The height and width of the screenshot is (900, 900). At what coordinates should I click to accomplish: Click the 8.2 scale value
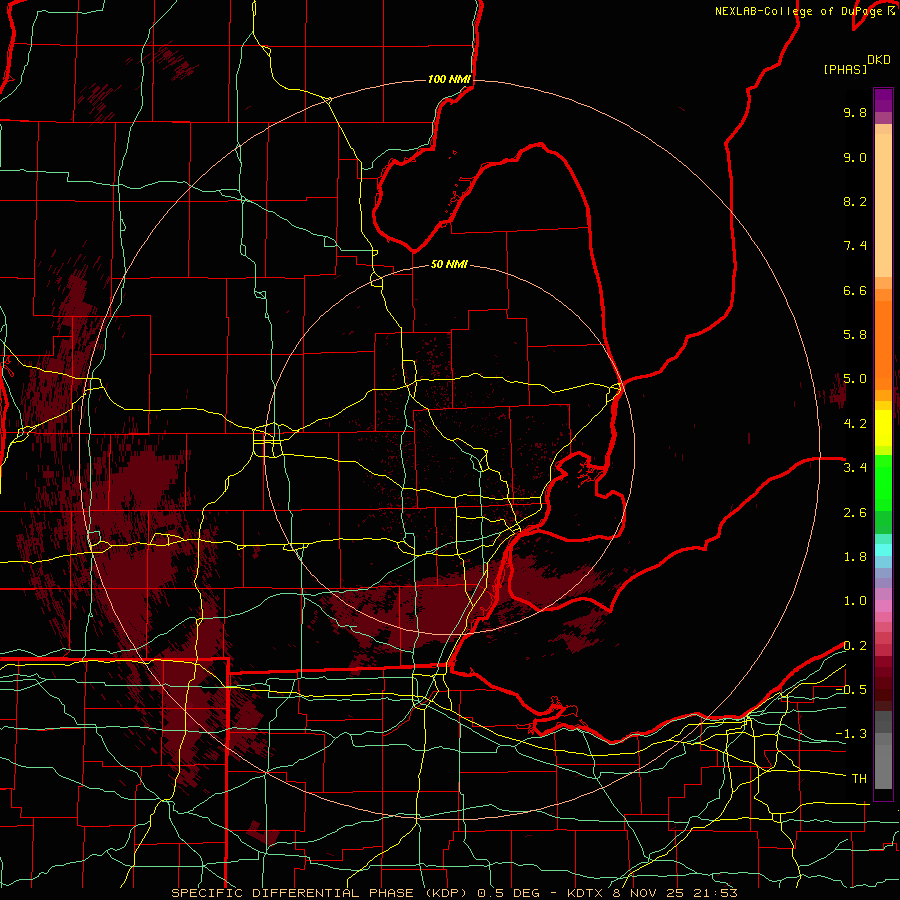[x=855, y=201]
